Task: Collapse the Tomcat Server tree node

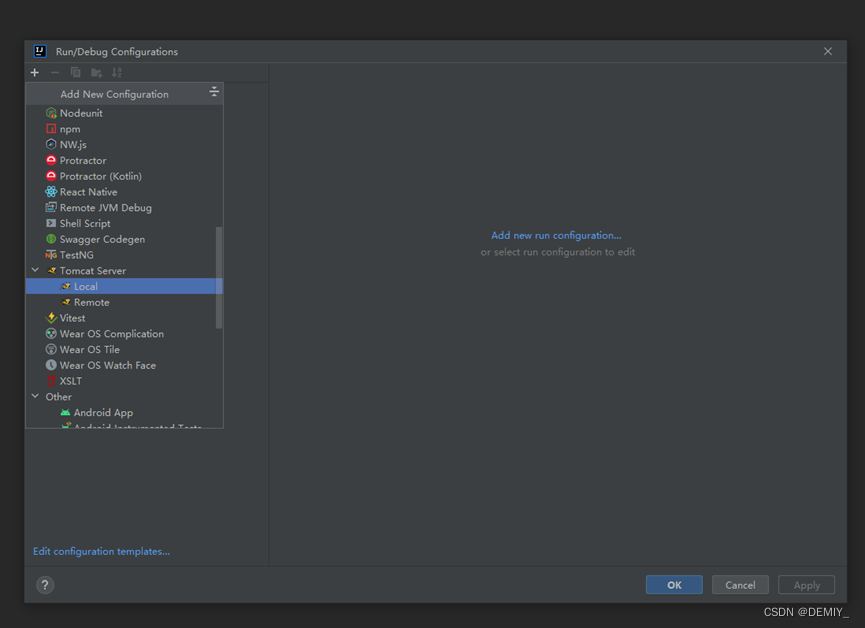Action: point(35,270)
